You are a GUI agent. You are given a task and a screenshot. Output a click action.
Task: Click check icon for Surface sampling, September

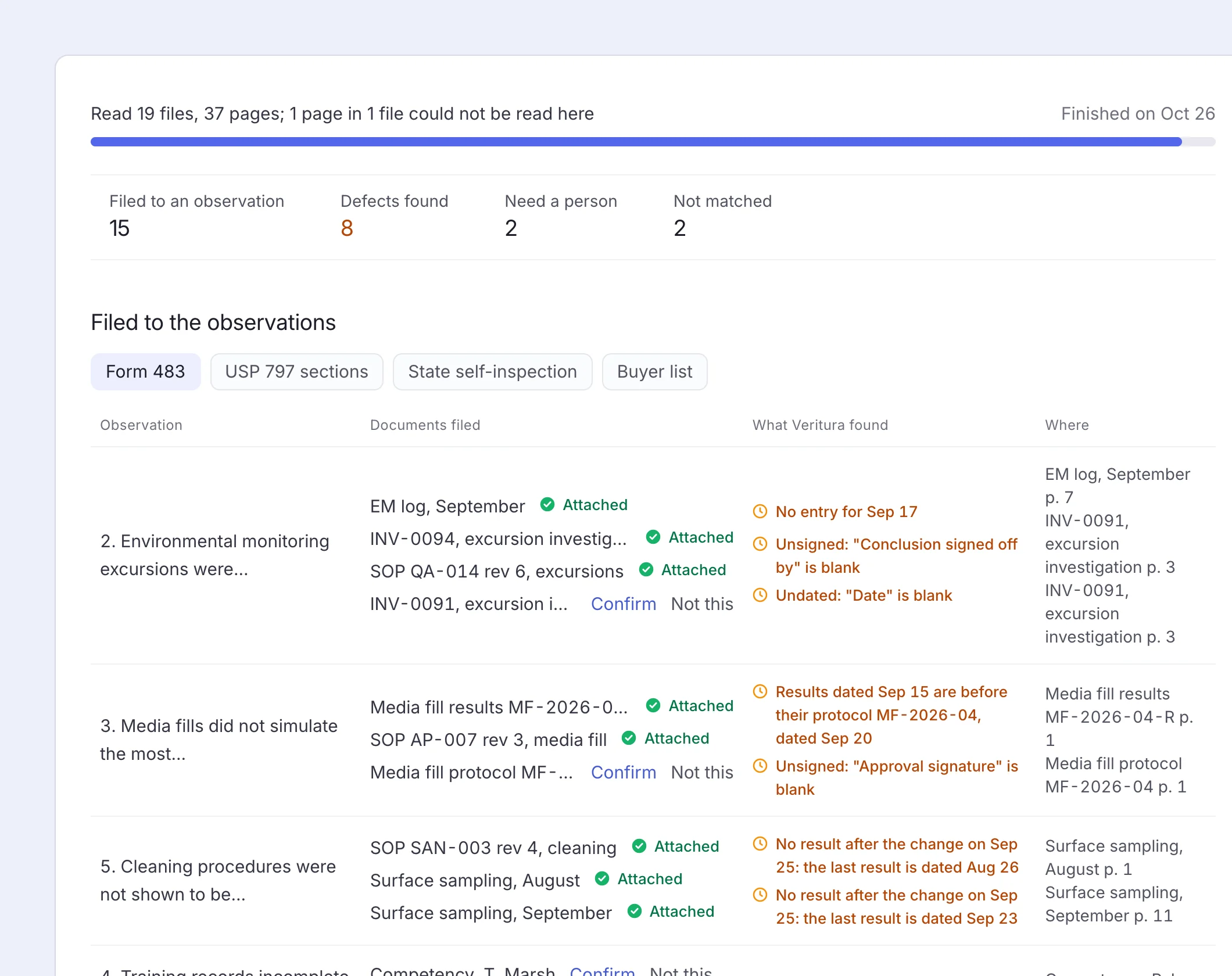pyautogui.click(x=634, y=912)
